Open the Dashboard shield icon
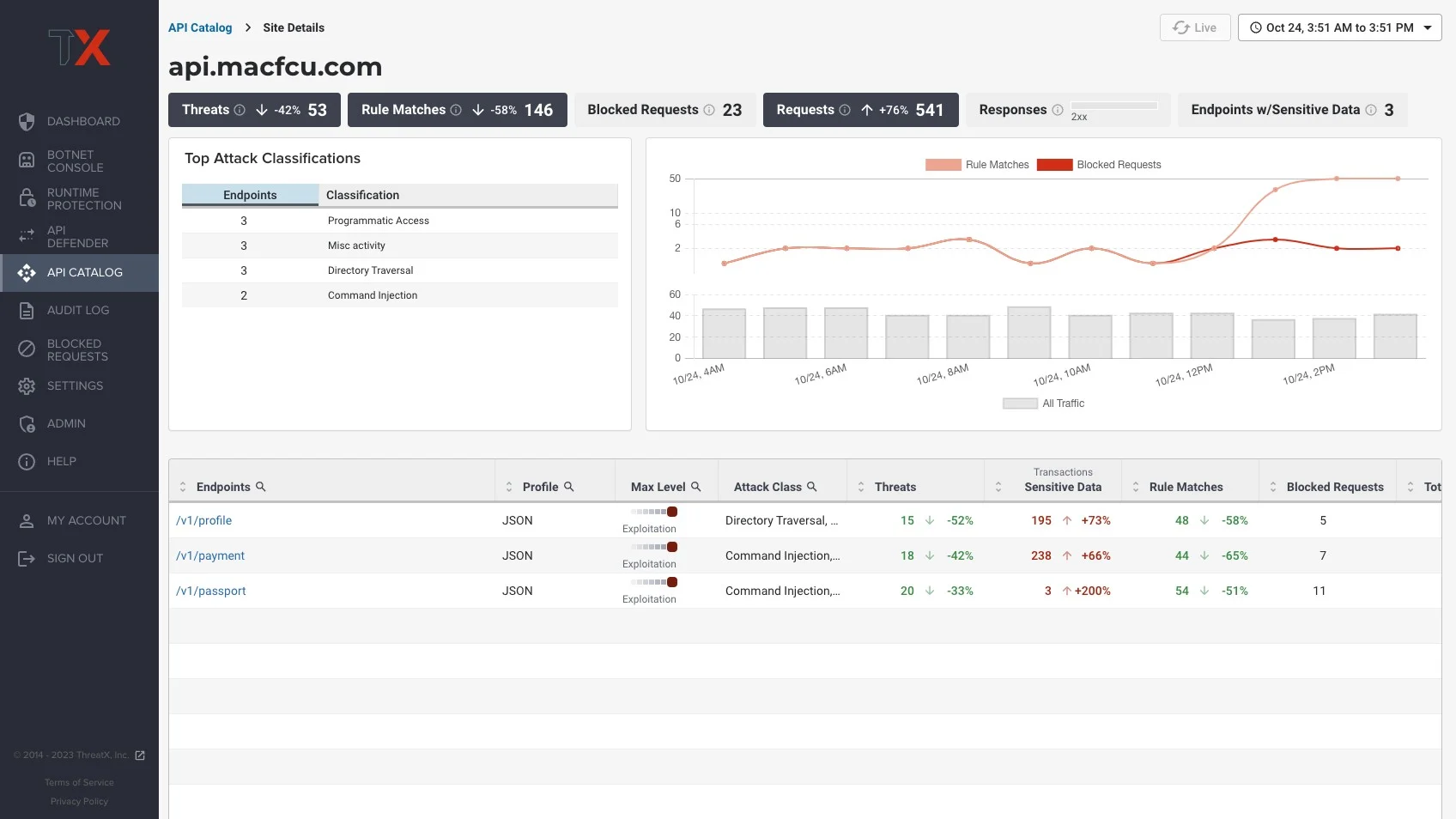1456x819 pixels. (27, 122)
